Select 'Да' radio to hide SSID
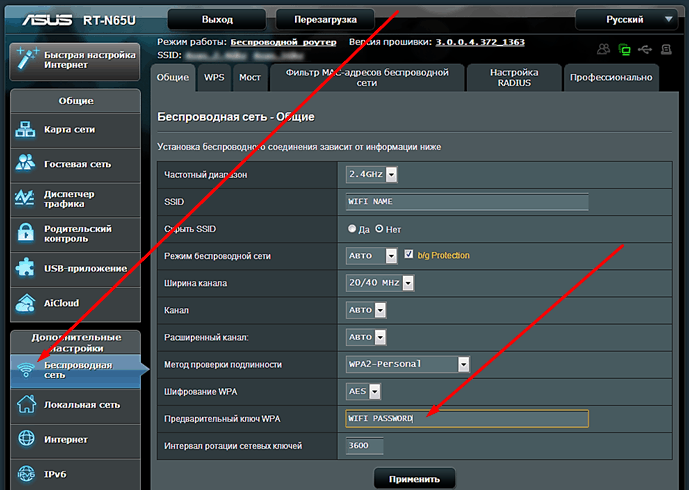Image resolution: width=689 pixels, height=490 pixels. [352, 228]
